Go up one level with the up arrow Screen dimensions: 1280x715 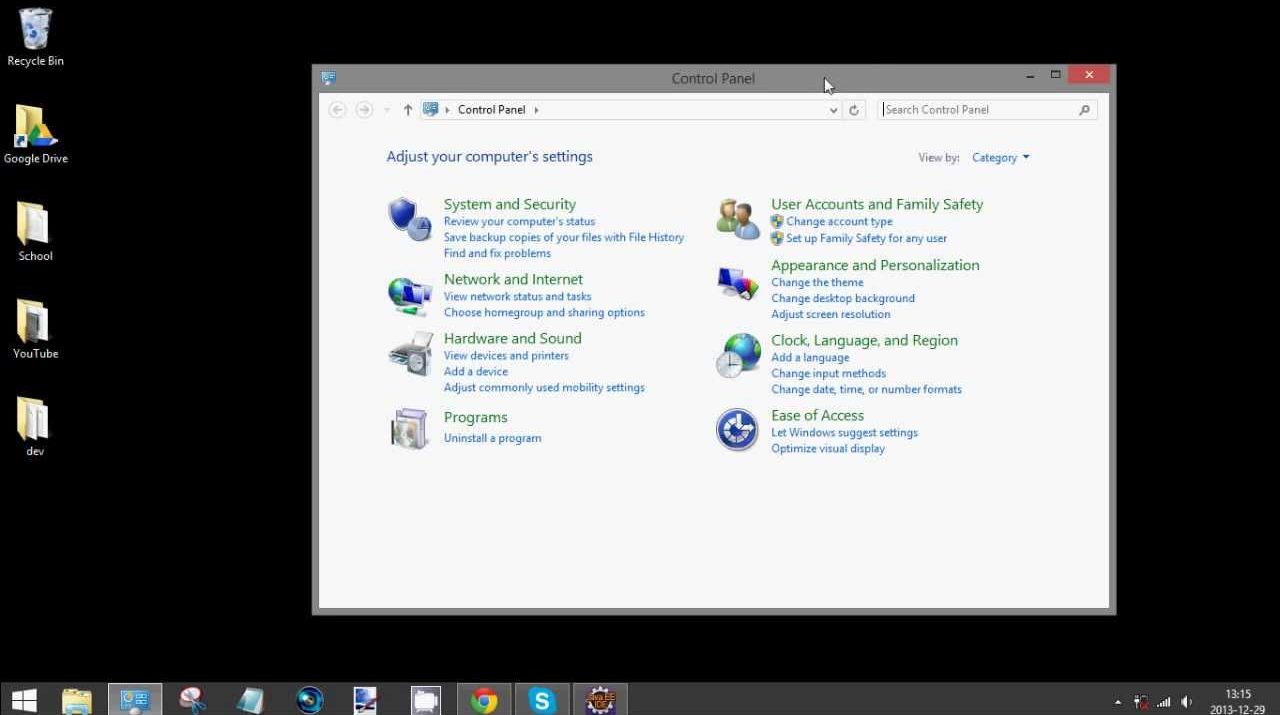[x=408, y=110]
